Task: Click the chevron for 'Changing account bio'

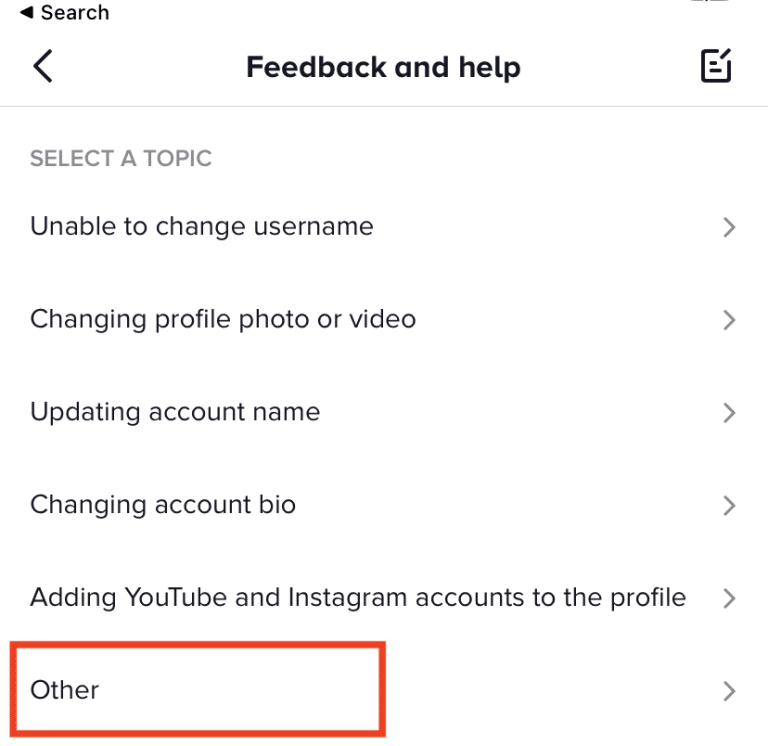Action: click(729, 505)
